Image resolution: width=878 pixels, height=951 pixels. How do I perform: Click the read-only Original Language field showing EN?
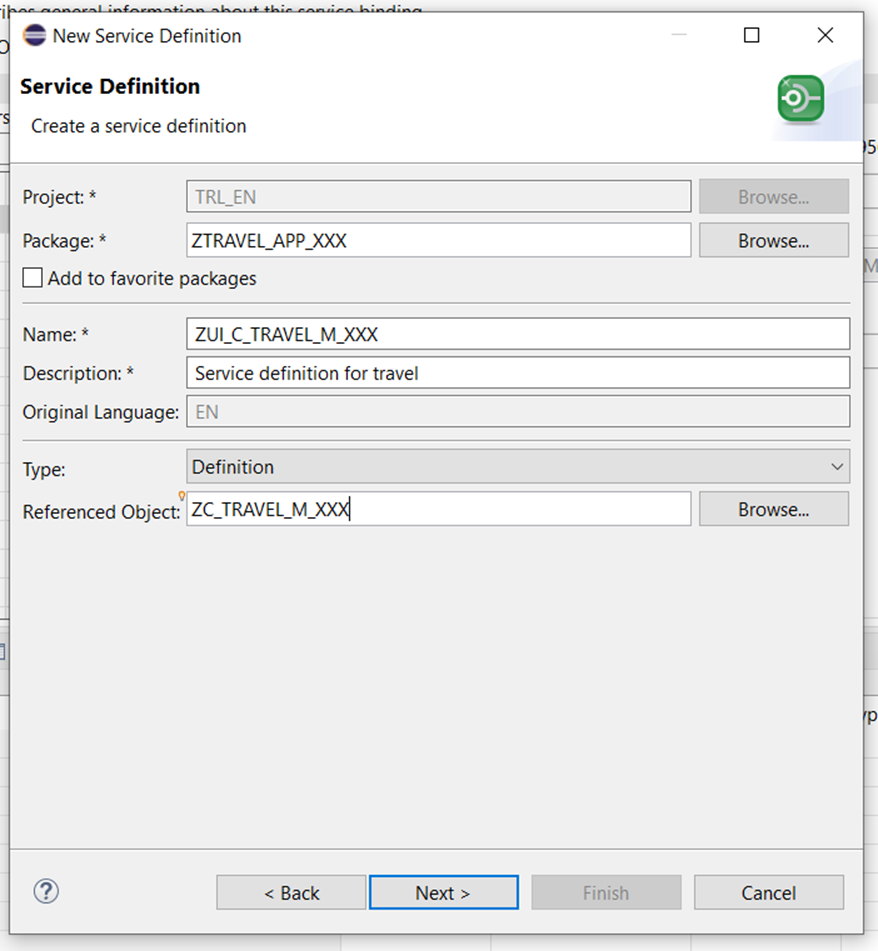click(x=518, y=411)
